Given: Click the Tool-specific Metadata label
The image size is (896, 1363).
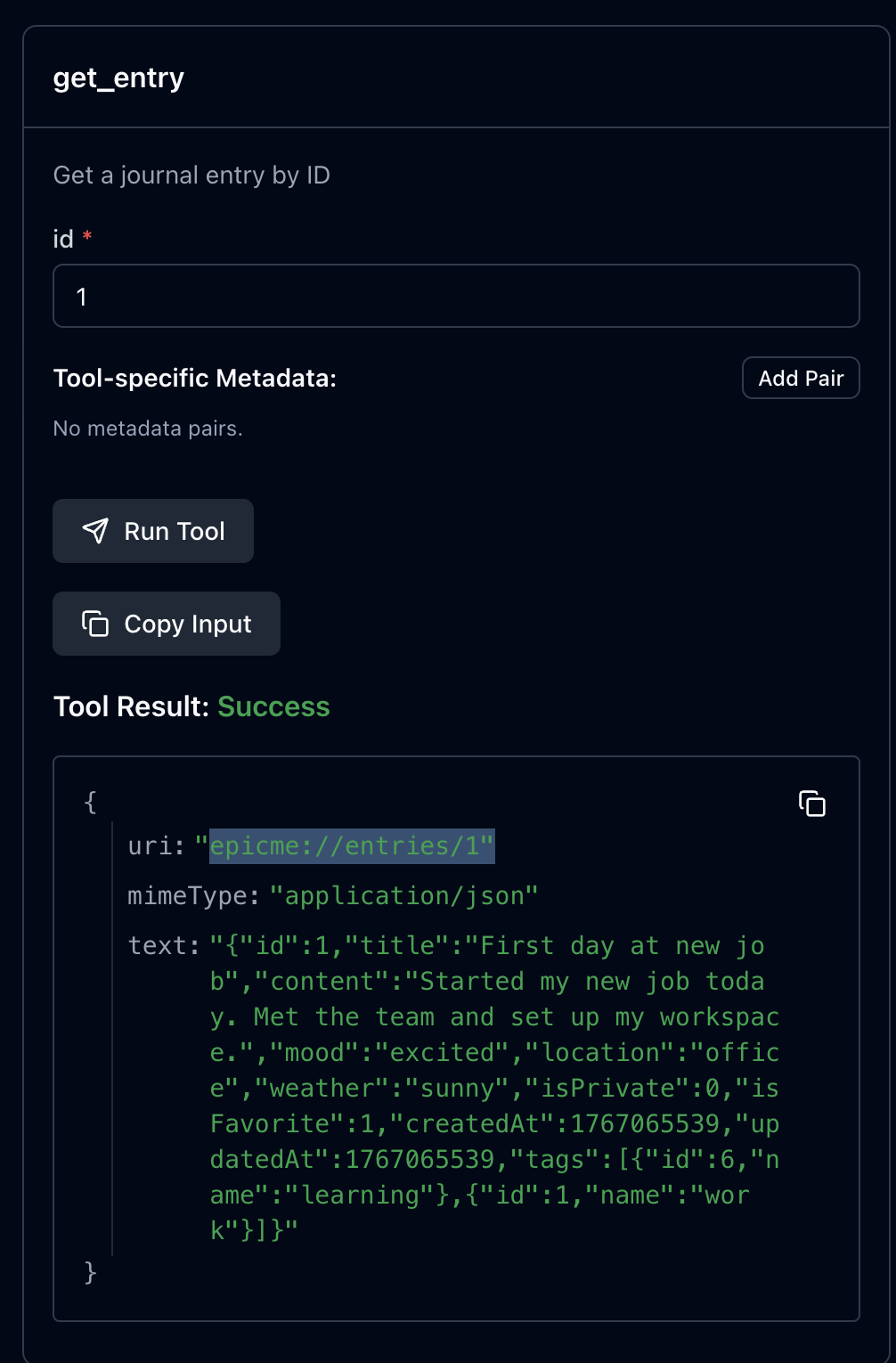Looking at the screenshot, I should [195, 378].
